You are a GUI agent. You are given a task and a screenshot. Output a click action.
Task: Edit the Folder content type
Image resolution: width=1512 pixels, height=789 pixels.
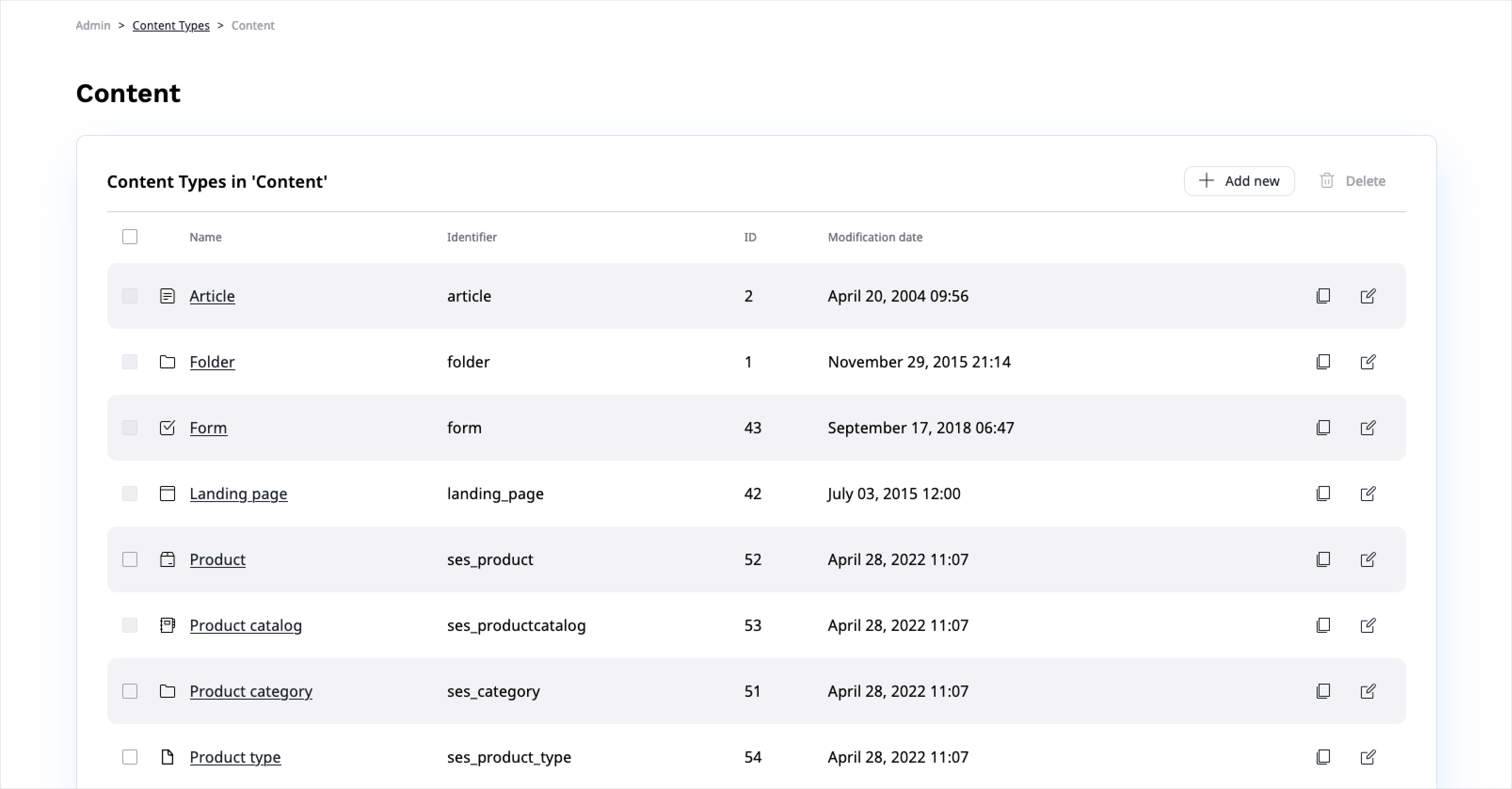coord(1368,361)
